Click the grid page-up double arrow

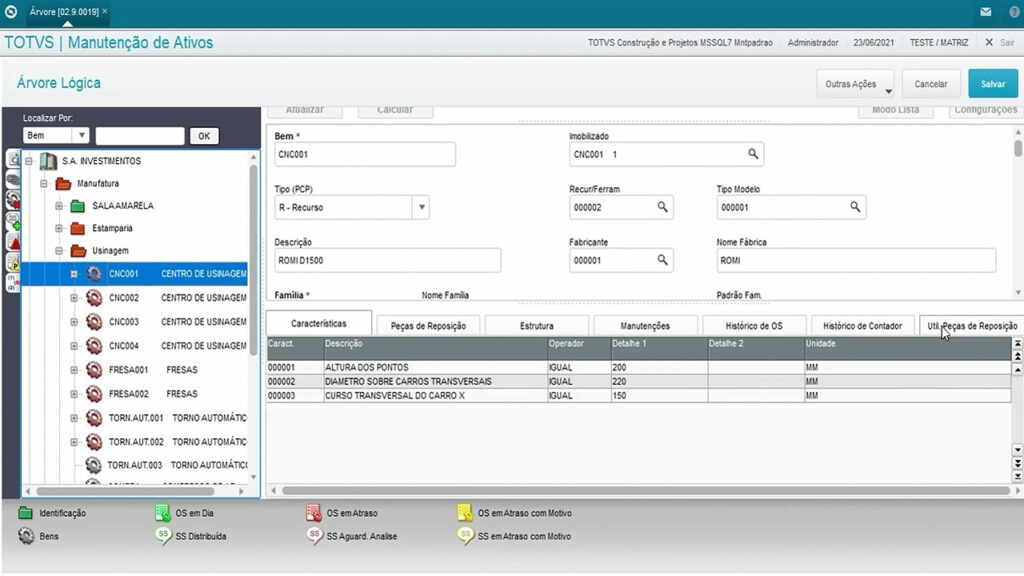point(1017,357)
